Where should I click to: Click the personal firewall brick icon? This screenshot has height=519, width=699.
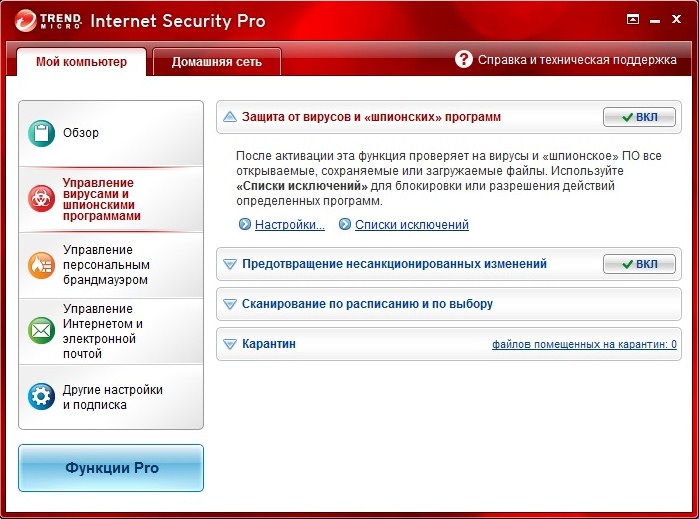pos(42,265)
